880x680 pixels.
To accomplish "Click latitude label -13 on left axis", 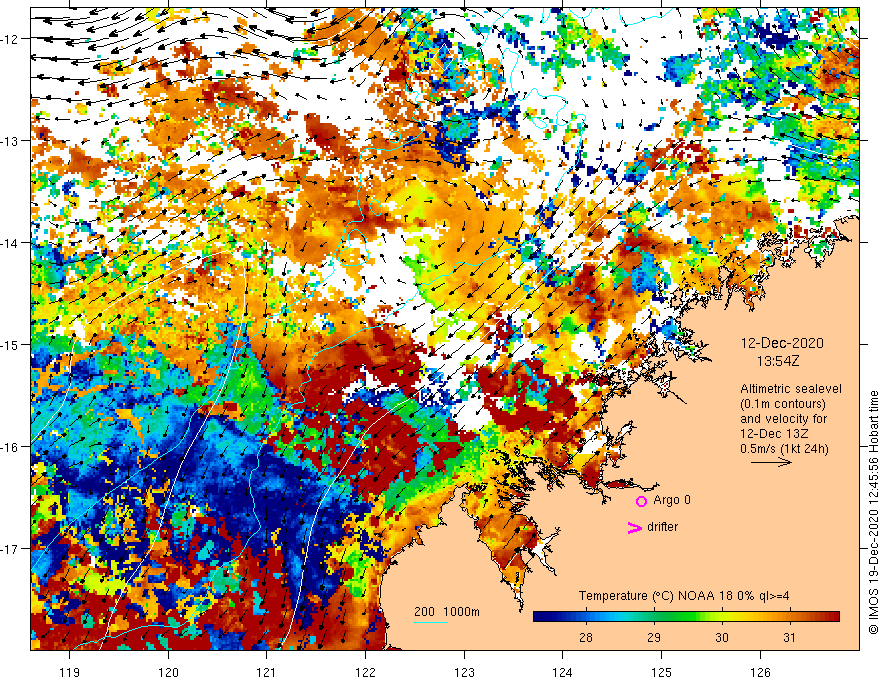I will pos(10,141).
